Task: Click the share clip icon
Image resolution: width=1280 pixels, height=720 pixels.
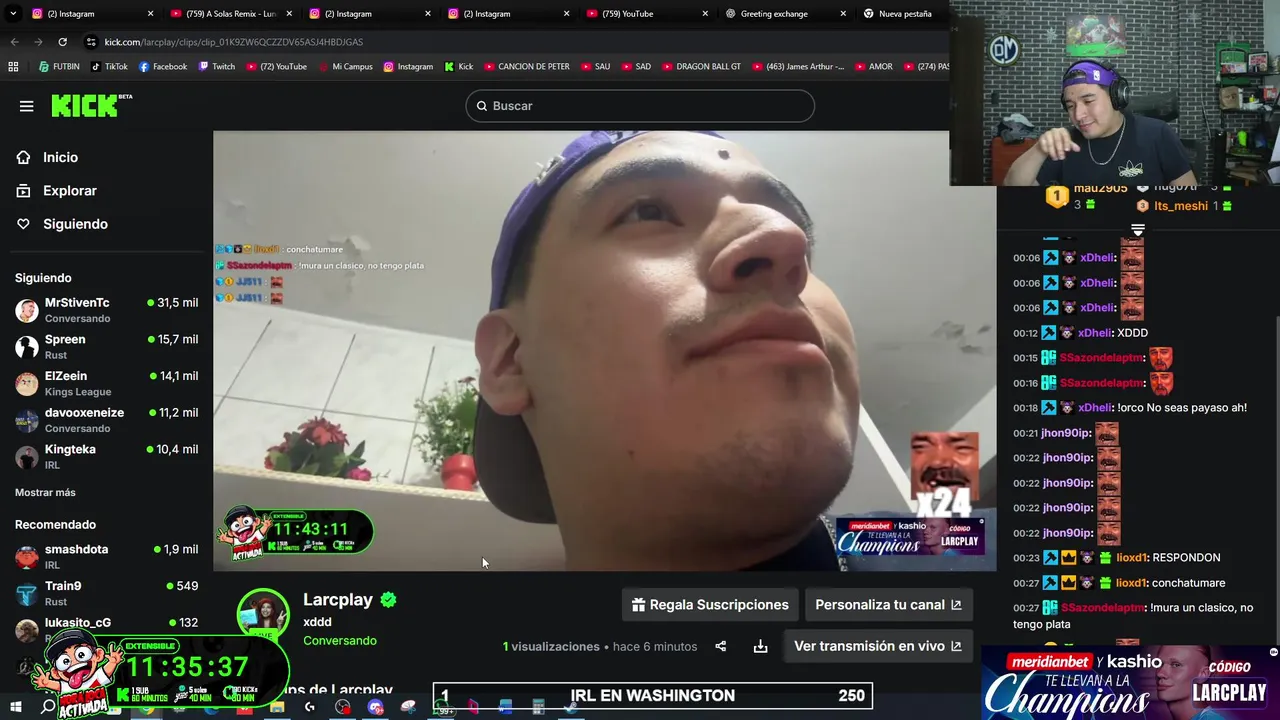Action: 720,646
